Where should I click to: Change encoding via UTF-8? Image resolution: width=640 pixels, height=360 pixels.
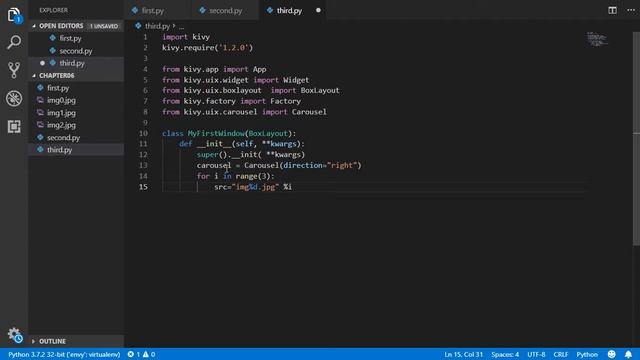(x=536, y=354)
